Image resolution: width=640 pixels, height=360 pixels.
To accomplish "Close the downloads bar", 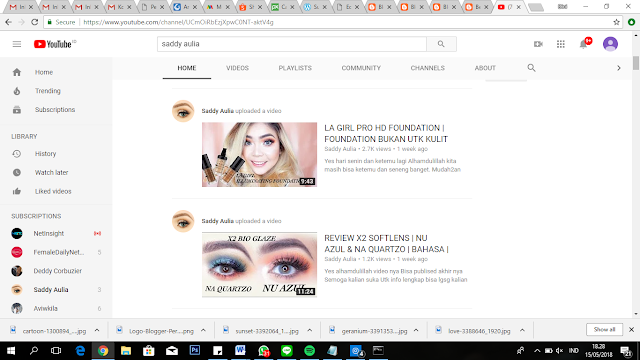I will [x=631, y=329].
